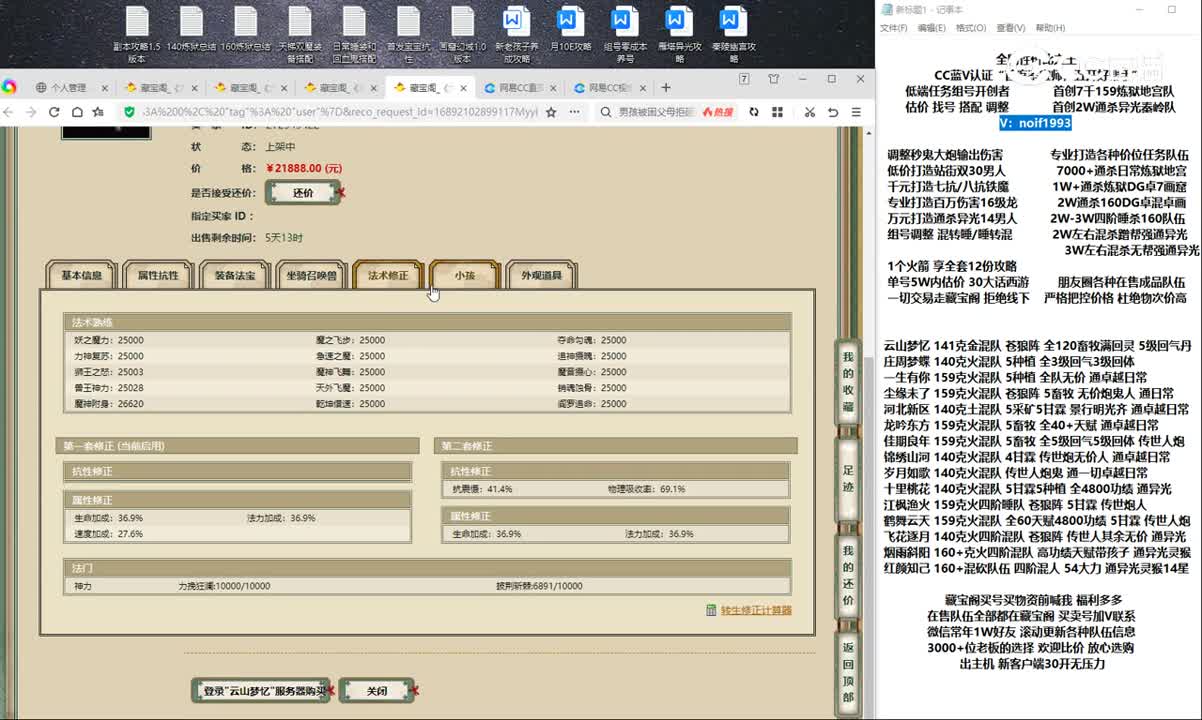This screenshot has height=720, width=1202.
Task: Open desktop file 天梯双魔装备搭配
Action: 300,34
